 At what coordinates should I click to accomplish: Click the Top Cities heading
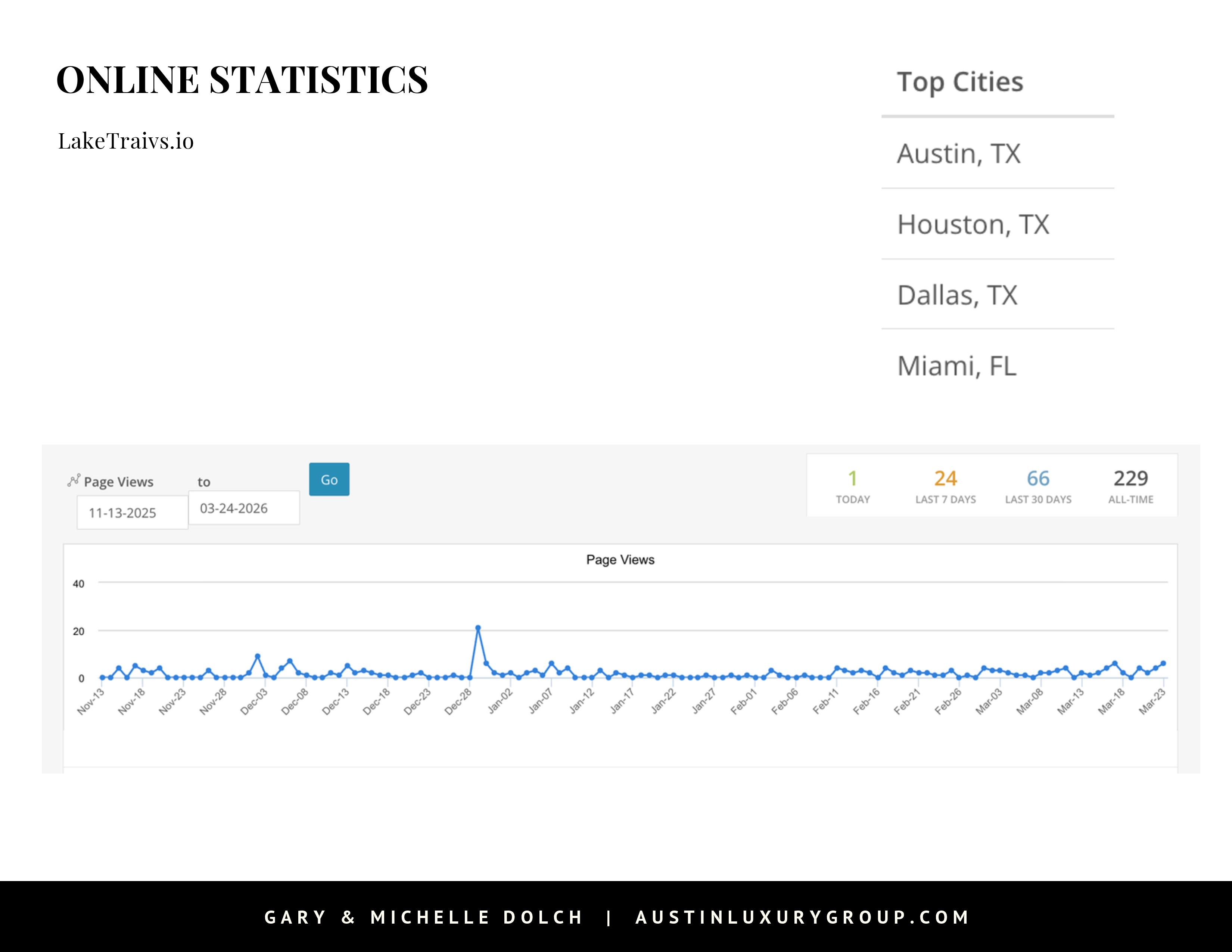(x=959, y=83)
